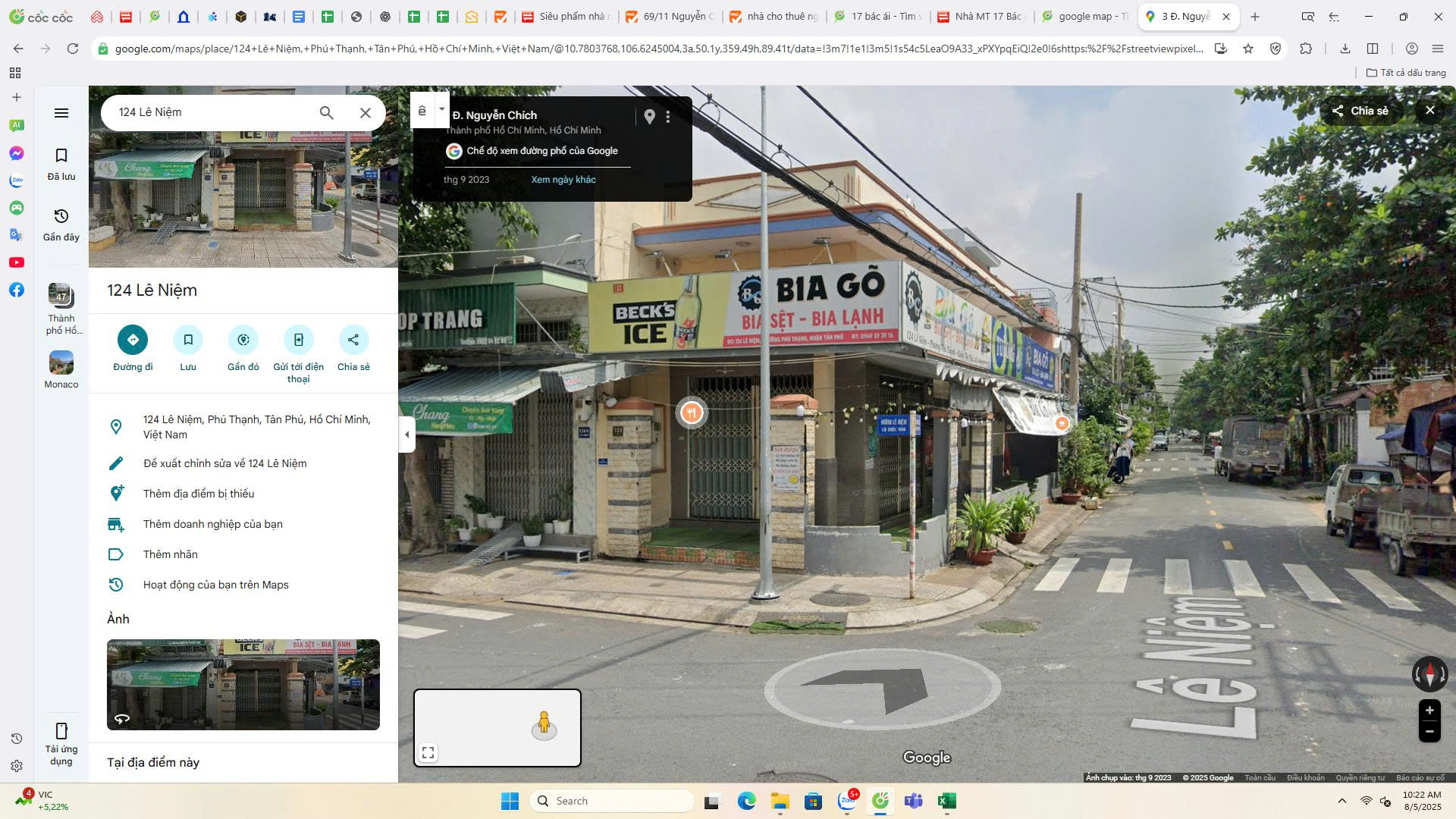Click the address bar URL
The width and height of the screenshot is (1456, 819).
point(658,49)
